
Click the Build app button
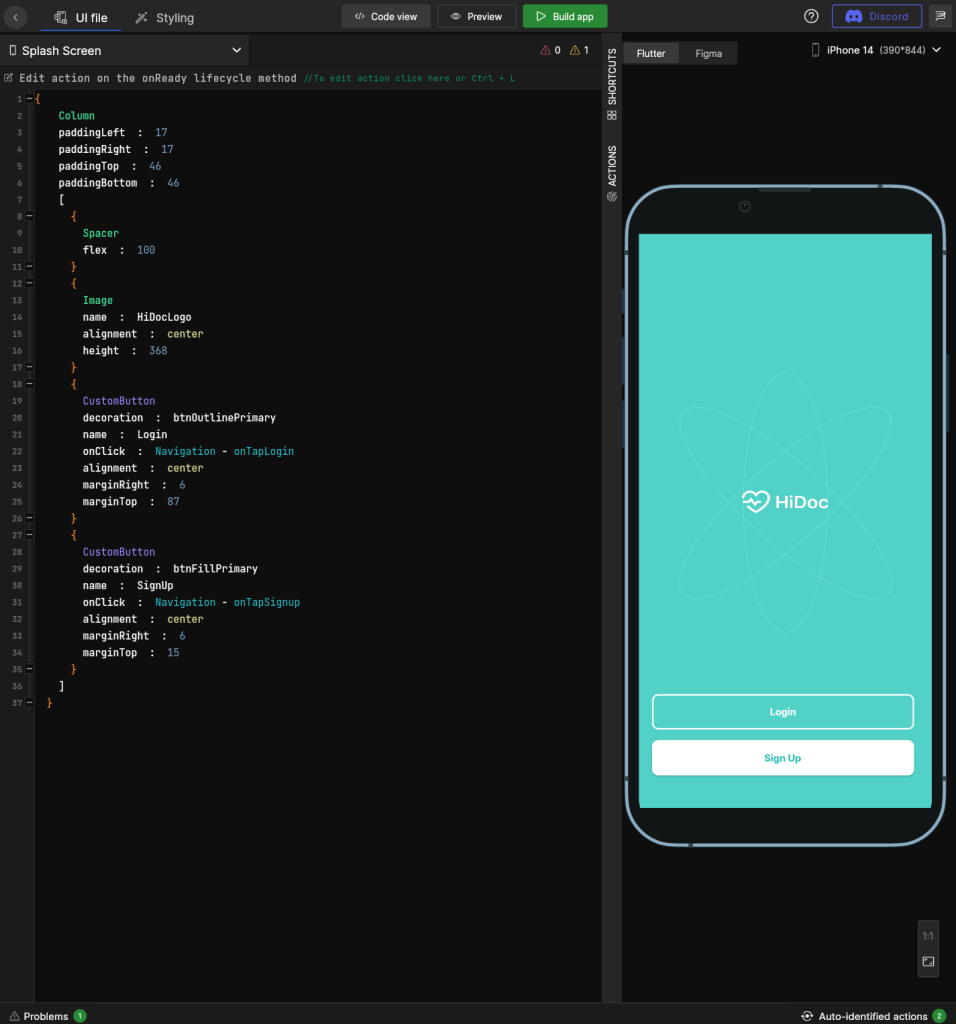point(565,16)
